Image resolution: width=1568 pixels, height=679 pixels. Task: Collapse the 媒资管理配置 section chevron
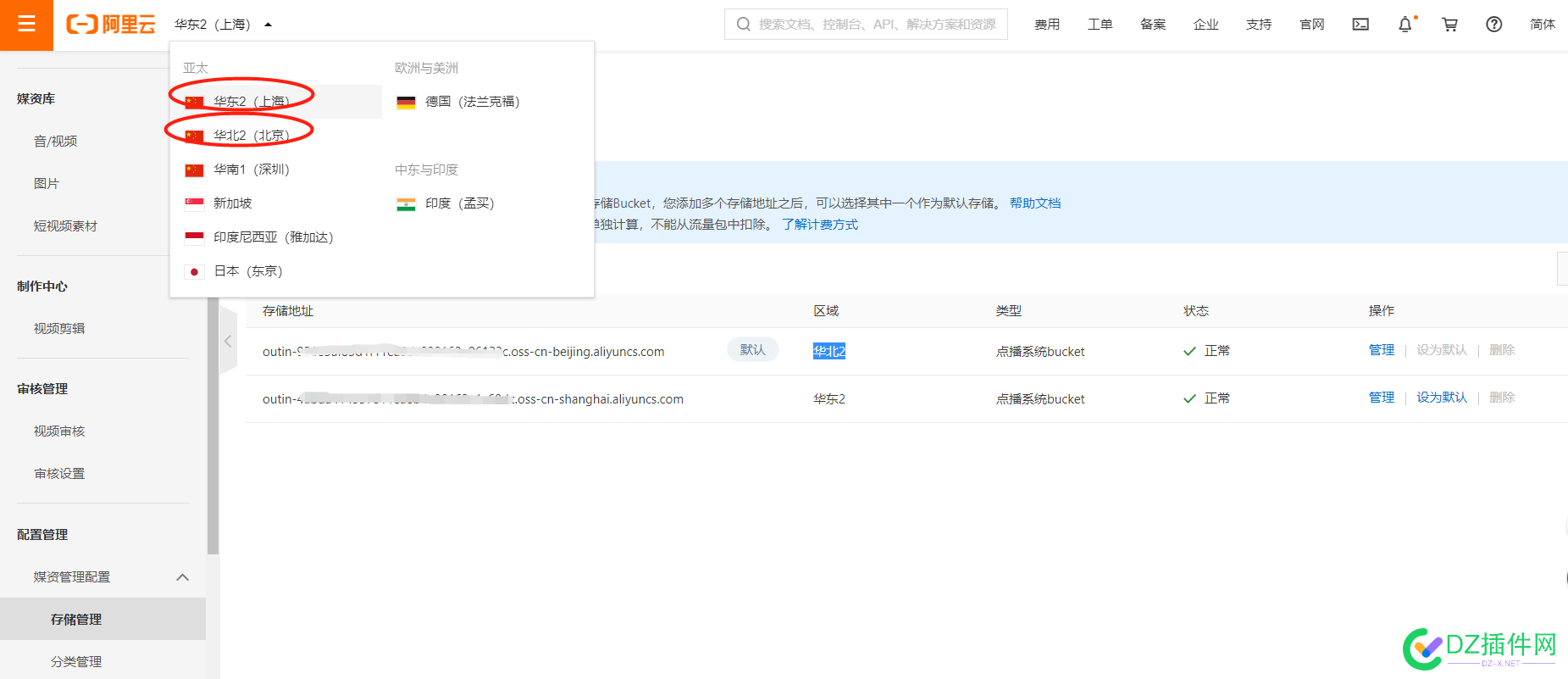182,577
